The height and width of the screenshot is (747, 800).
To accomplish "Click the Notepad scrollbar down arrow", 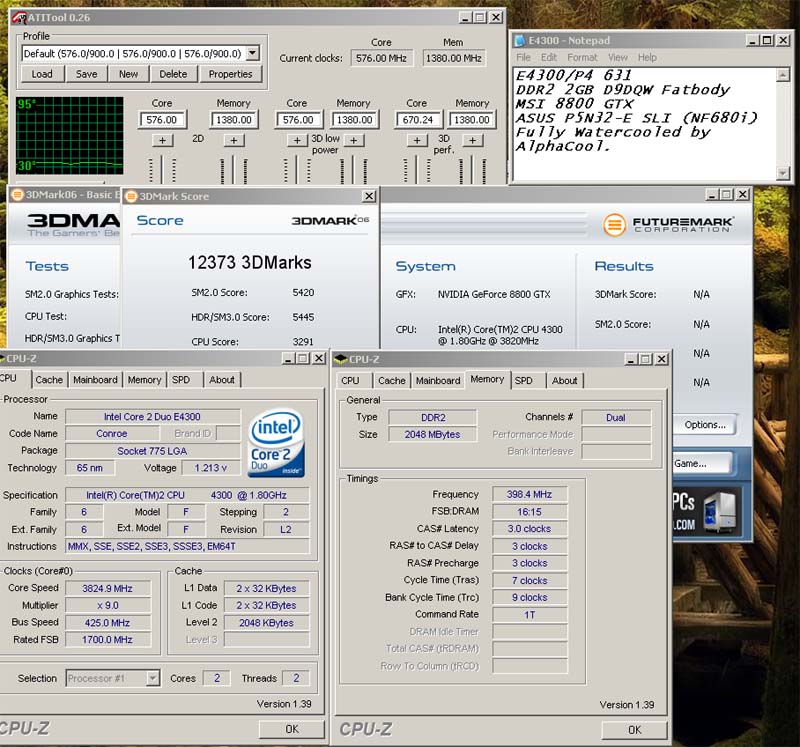I will pyautogui.click(x=783, y=173).
